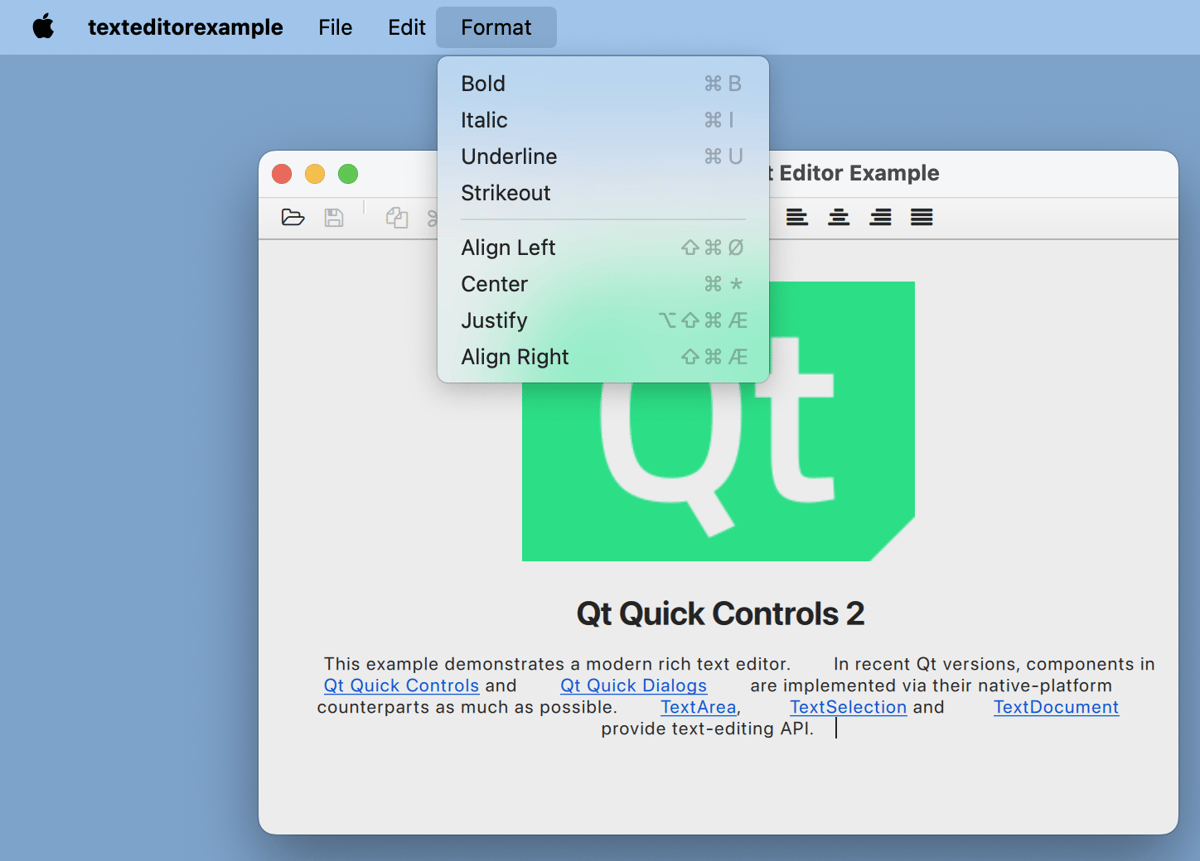Click the Open file folder icon
The width and height of the screenshot is (1200, 861).
(x=292, y=217)
